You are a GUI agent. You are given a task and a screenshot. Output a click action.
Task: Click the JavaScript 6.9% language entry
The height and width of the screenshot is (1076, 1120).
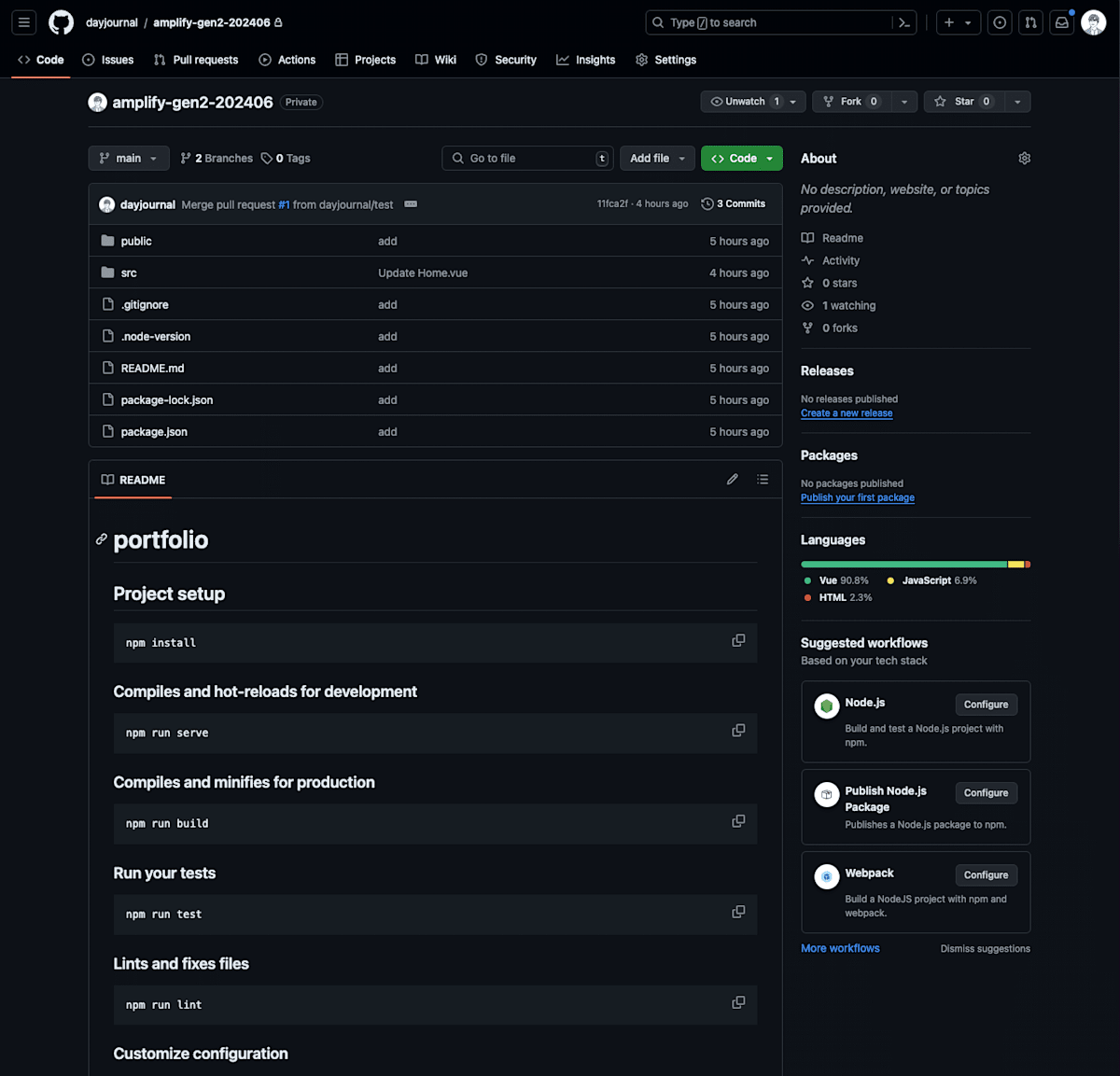932,580
